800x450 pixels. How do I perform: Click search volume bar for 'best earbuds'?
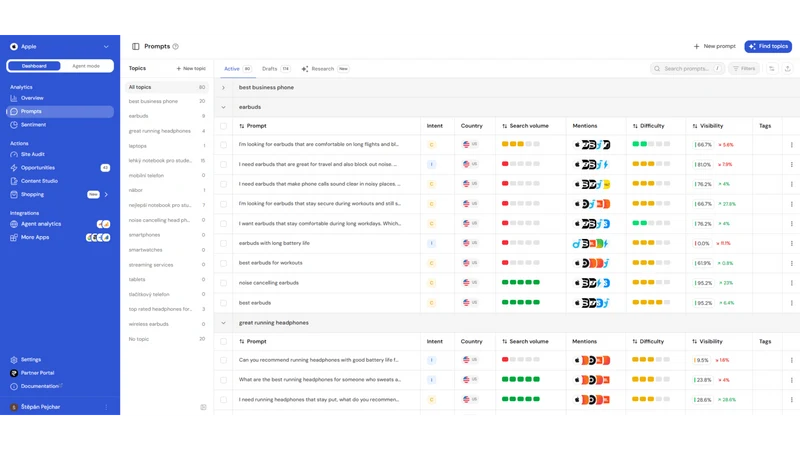coord(520,302)
